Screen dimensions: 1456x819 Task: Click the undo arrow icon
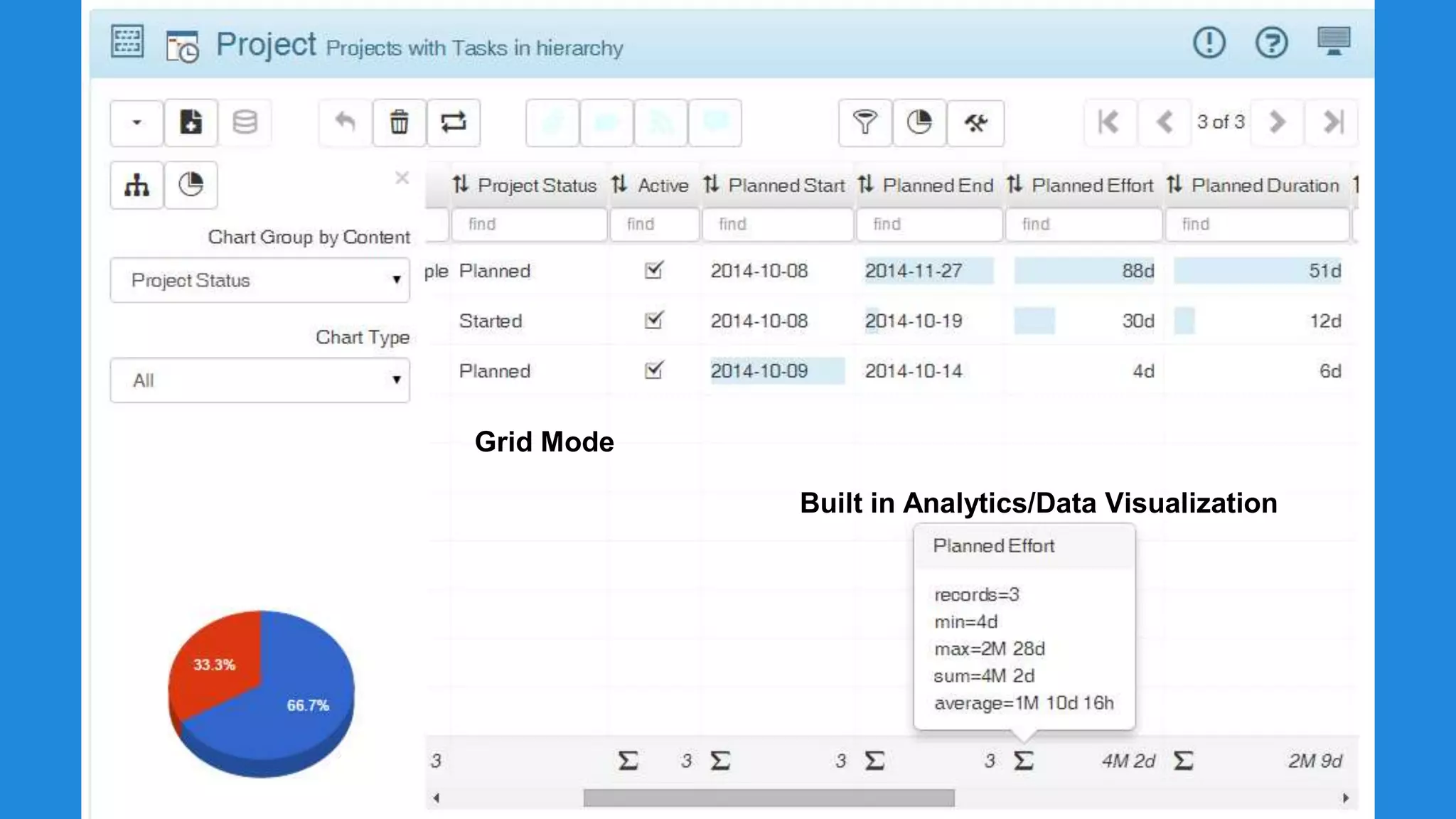click(346, 122)
